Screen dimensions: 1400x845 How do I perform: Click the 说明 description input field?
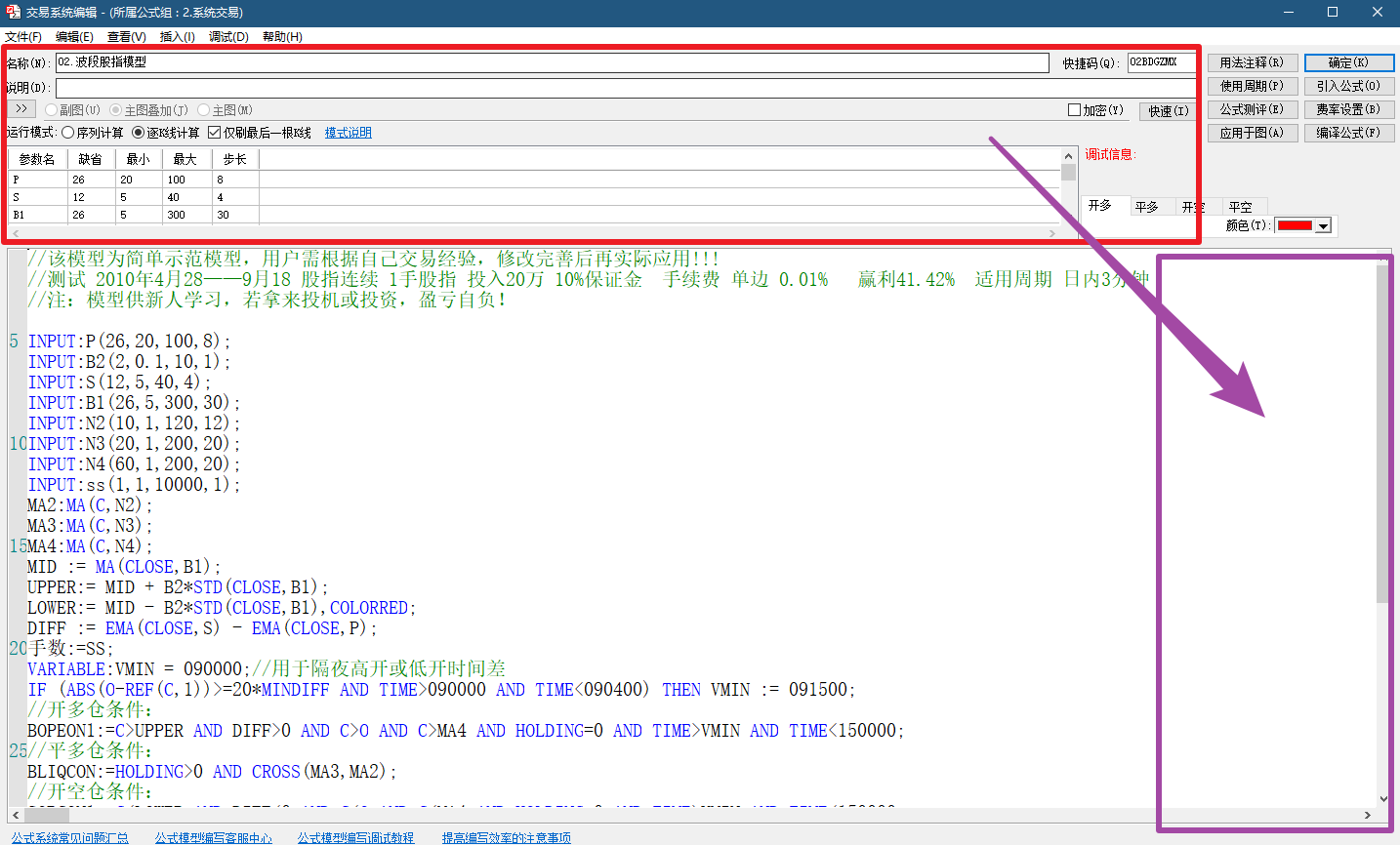625,88
